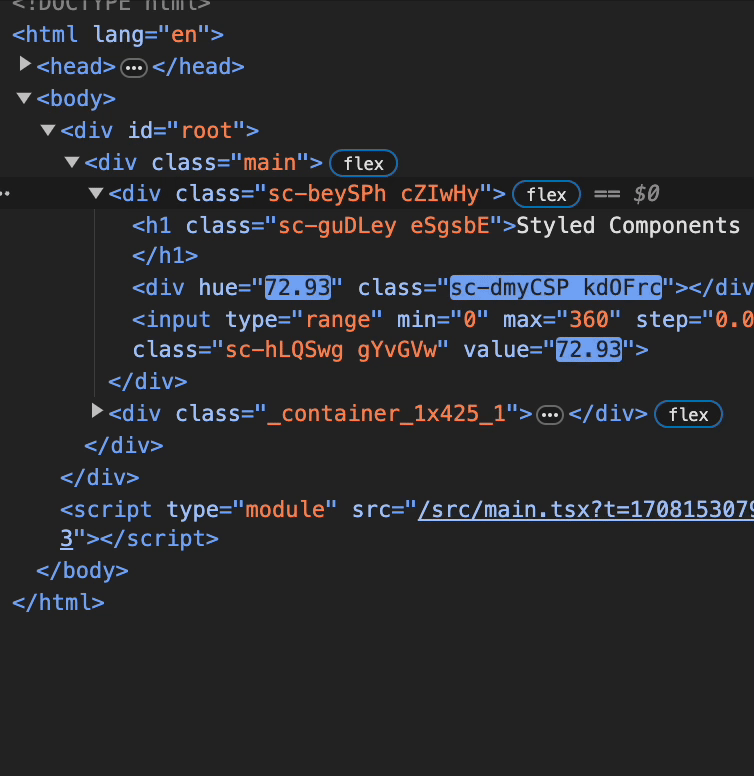Image resolution: width=754 pixels, height=776 pixels.
Task: Expand the _container_1x425_1 div
Action: click(x=97, y=411)
